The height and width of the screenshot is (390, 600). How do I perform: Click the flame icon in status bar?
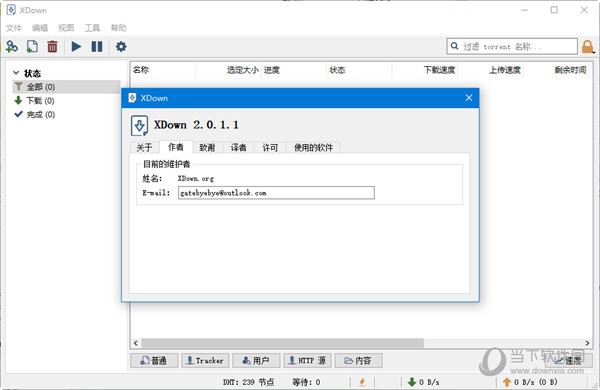click(x=362, y=382)
